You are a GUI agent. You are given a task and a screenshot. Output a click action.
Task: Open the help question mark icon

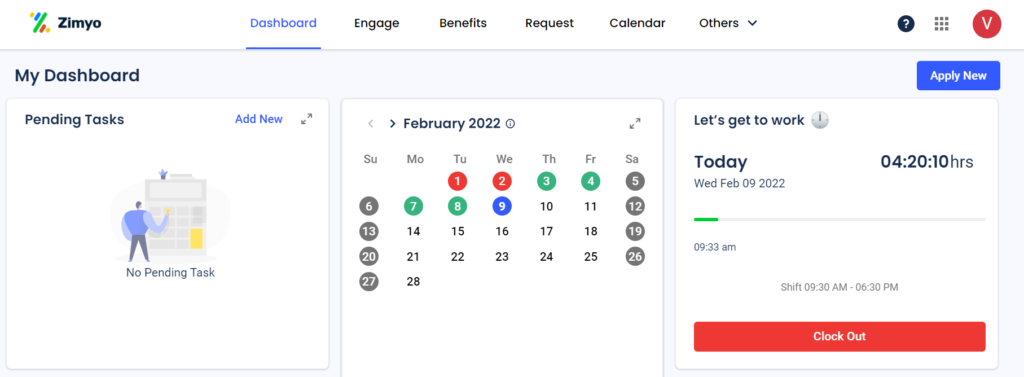905,24
